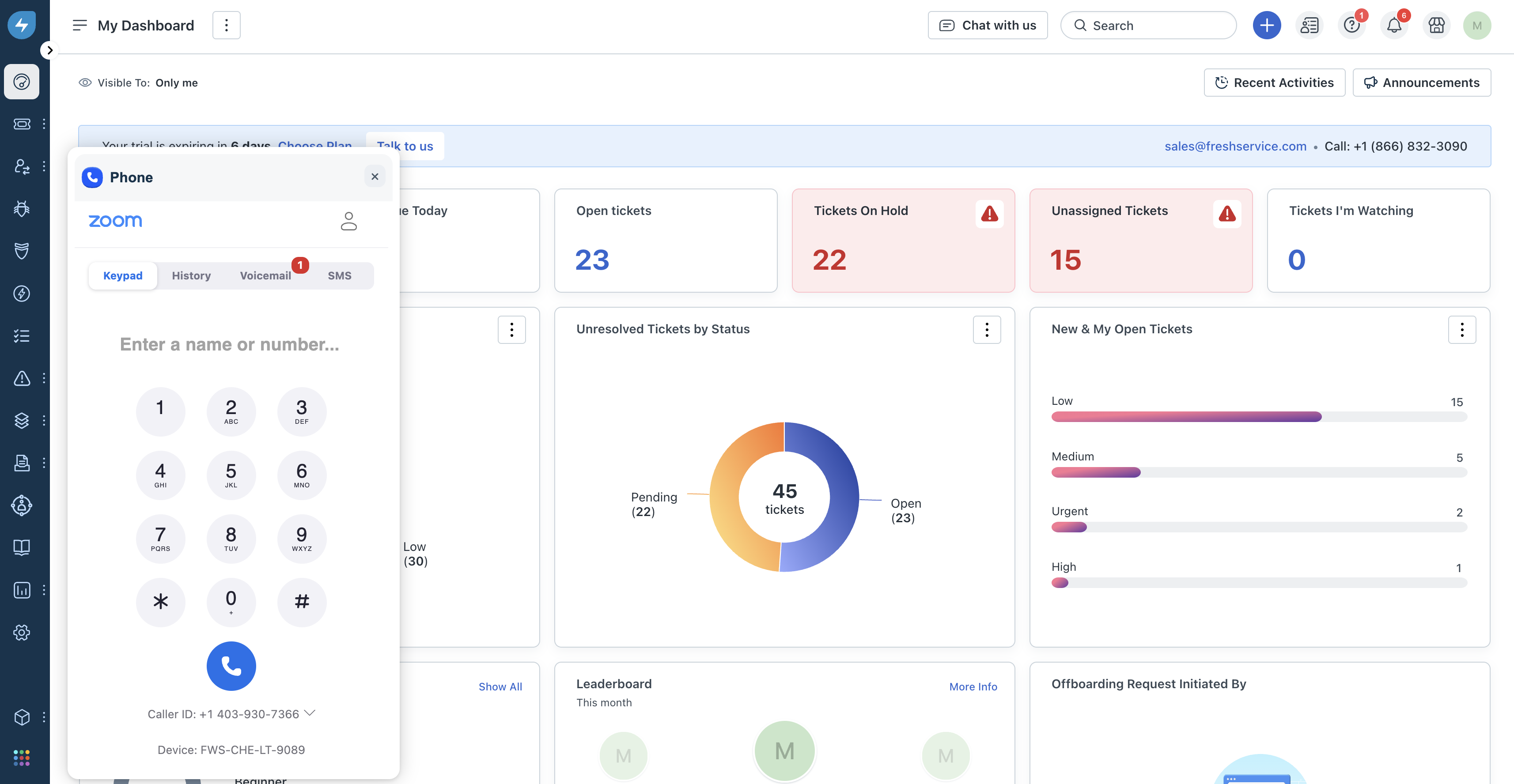Open the admin settings gear icon
Image resolution: width=1514 pixels, height=784 pixels.
pyautogui.click(x=22, y=633)
